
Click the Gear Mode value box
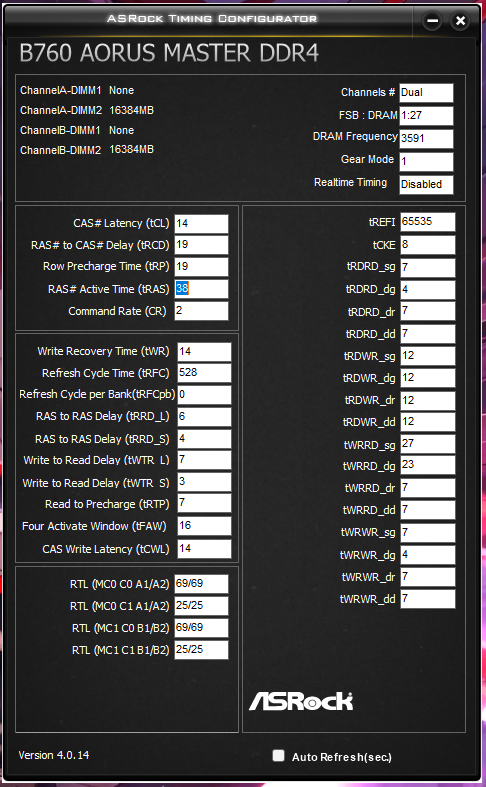click(426, 162)
